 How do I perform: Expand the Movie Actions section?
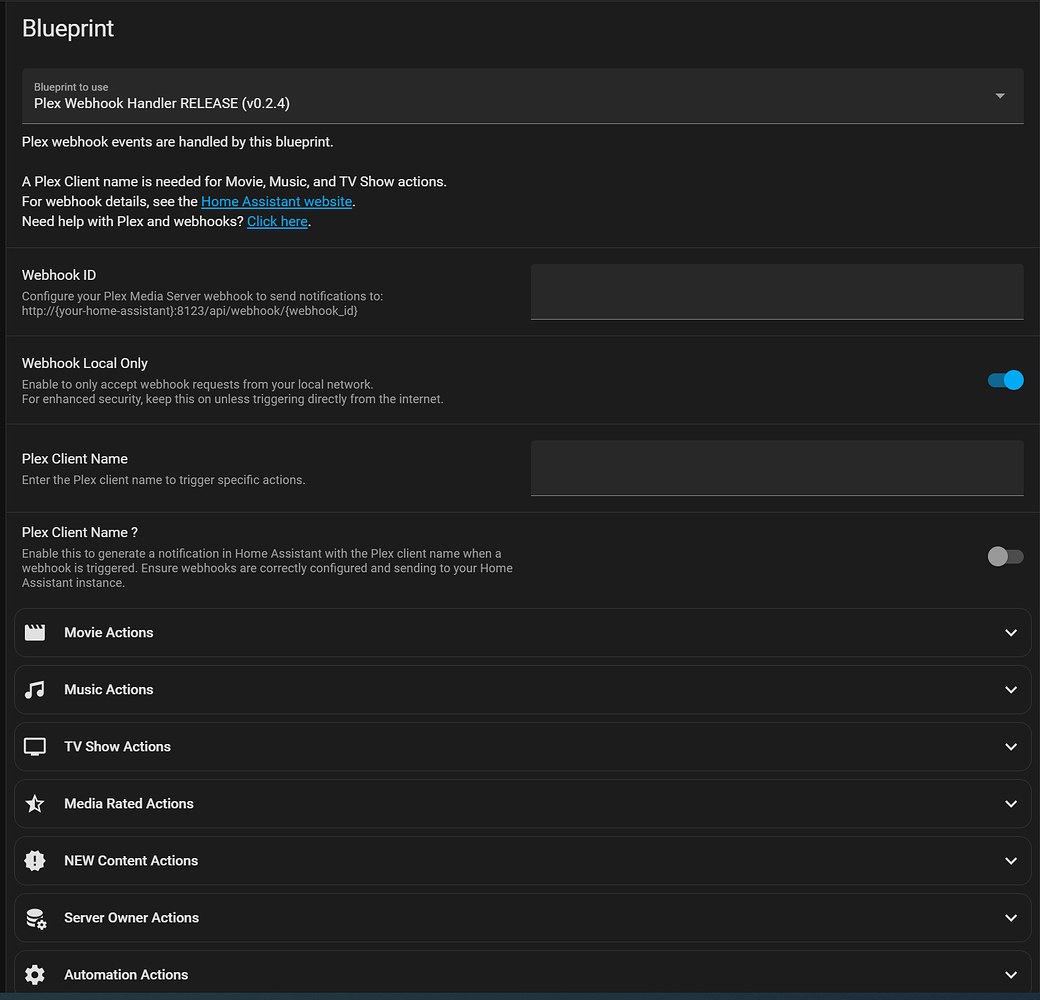coord(1012,632)
